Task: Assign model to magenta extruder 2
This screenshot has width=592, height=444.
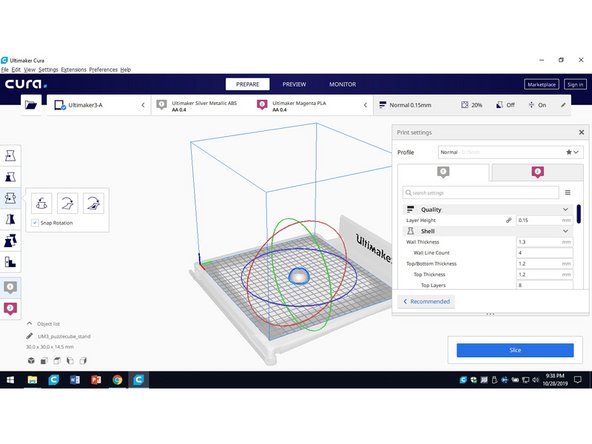Action: (10, 308)
